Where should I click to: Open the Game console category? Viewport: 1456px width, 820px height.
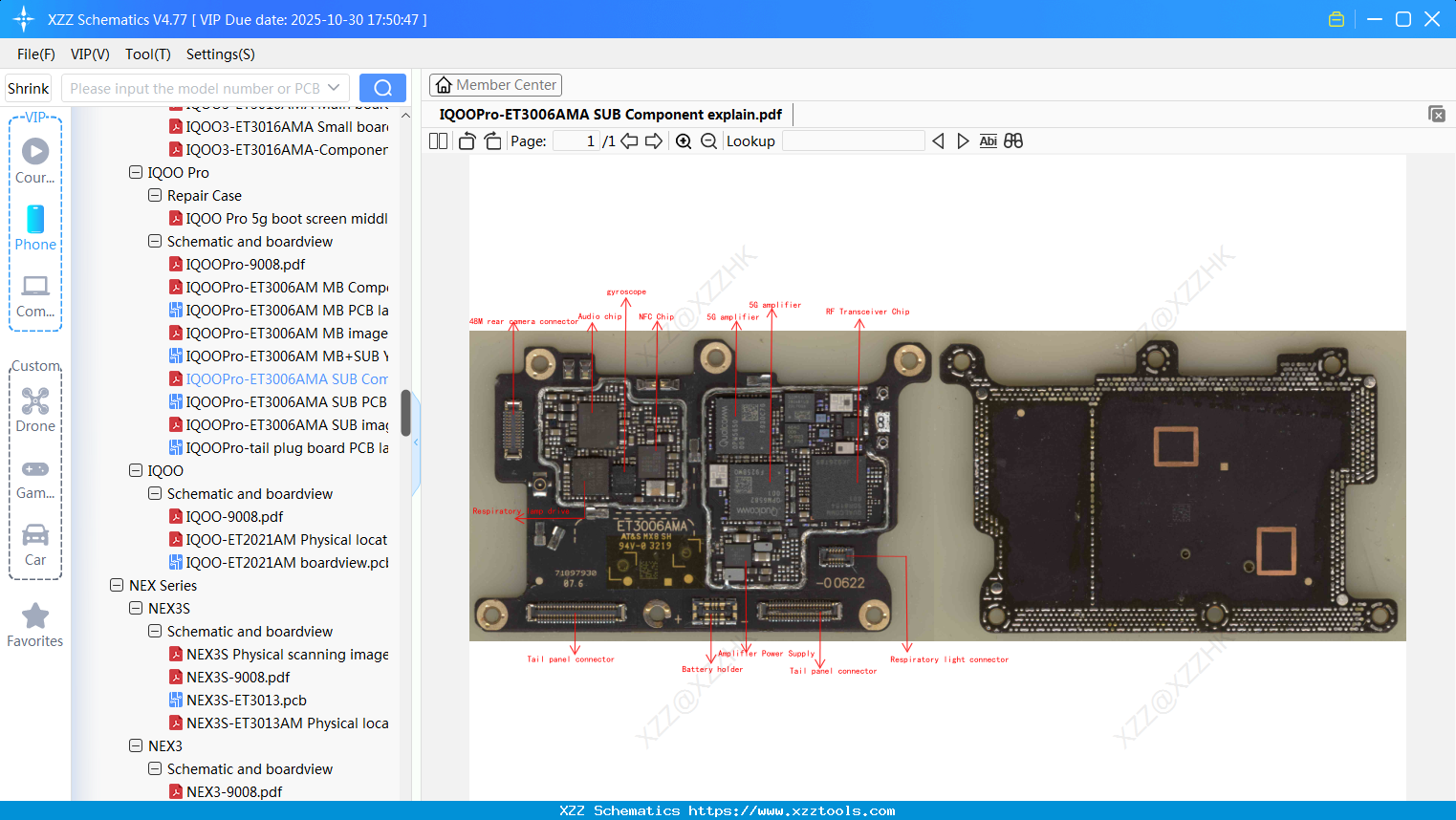point(35,468)
